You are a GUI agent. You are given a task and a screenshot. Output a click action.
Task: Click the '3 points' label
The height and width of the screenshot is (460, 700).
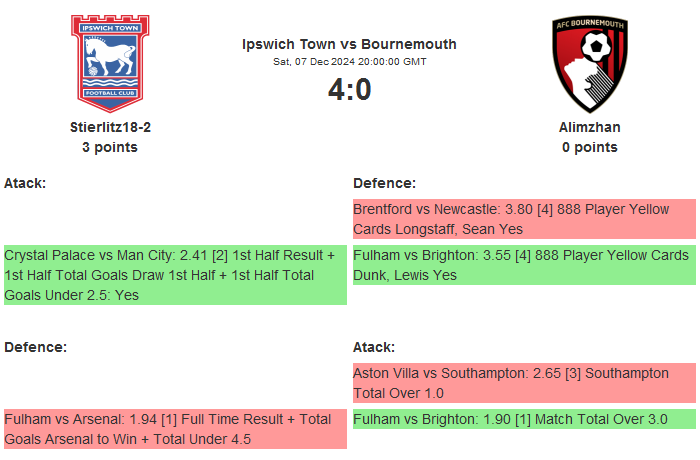[x=110, y=147]
